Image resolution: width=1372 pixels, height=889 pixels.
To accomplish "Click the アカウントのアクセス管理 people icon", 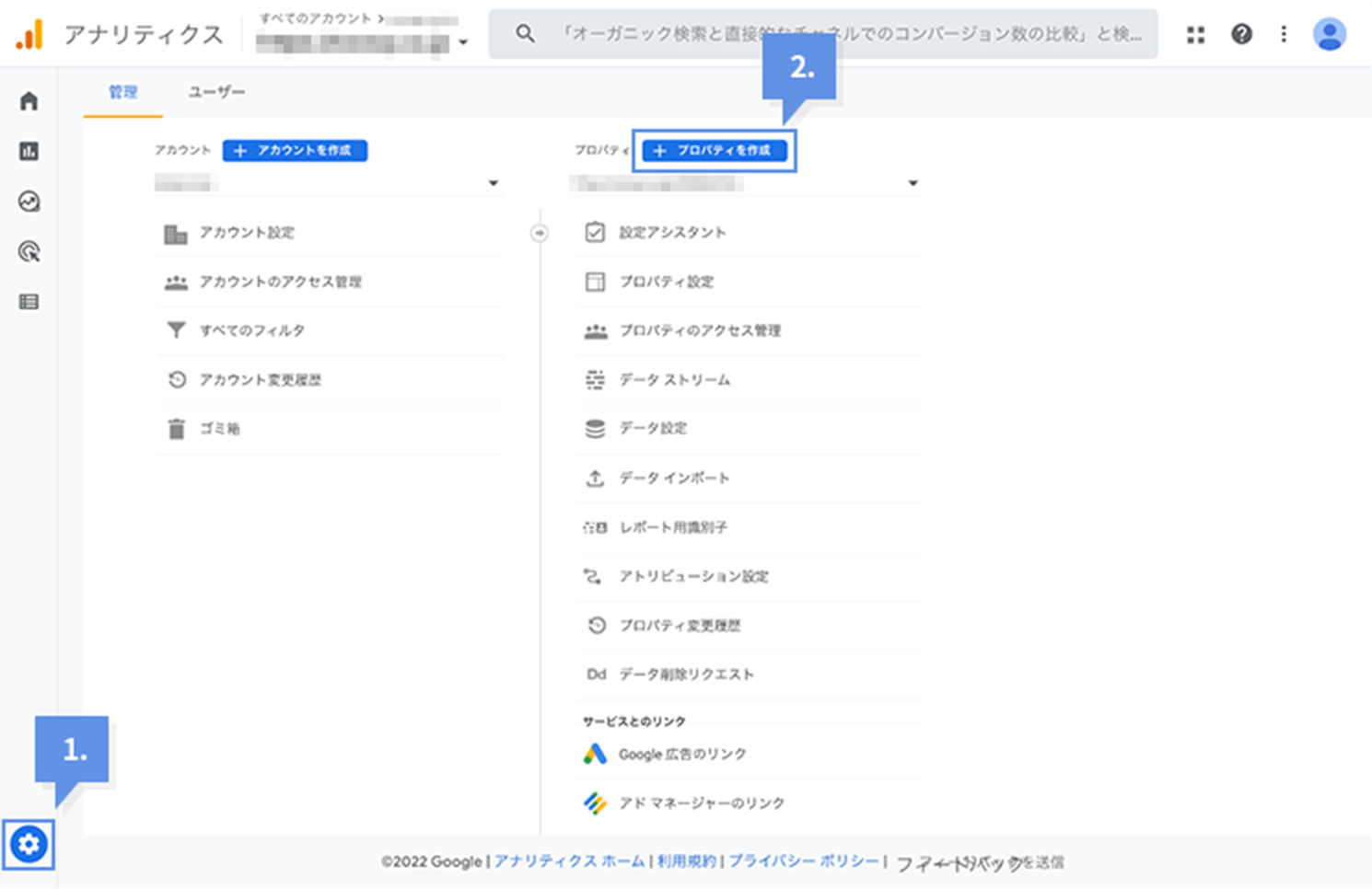I will (176, 283).
